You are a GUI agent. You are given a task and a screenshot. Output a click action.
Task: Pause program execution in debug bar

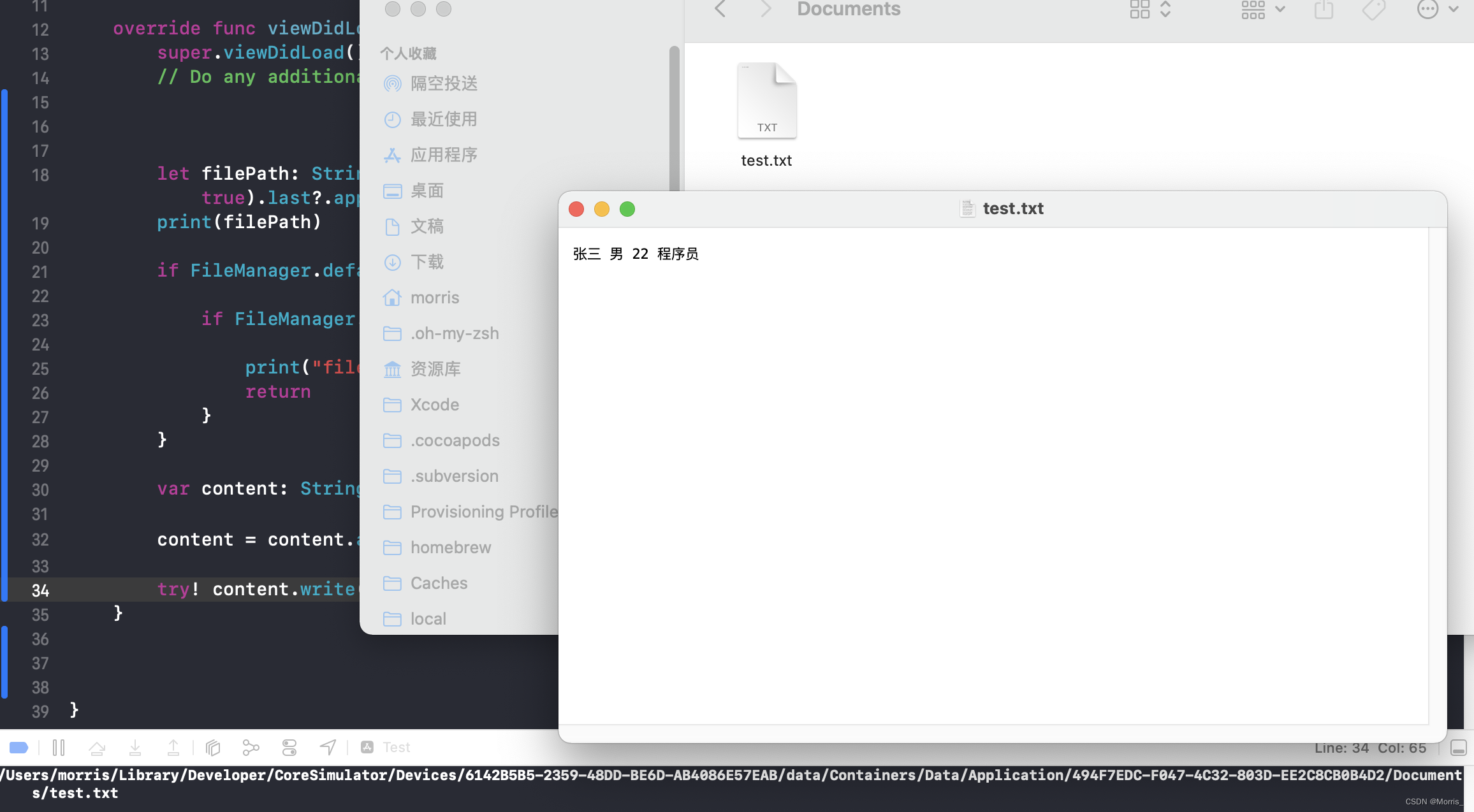(x=59, y=747)
